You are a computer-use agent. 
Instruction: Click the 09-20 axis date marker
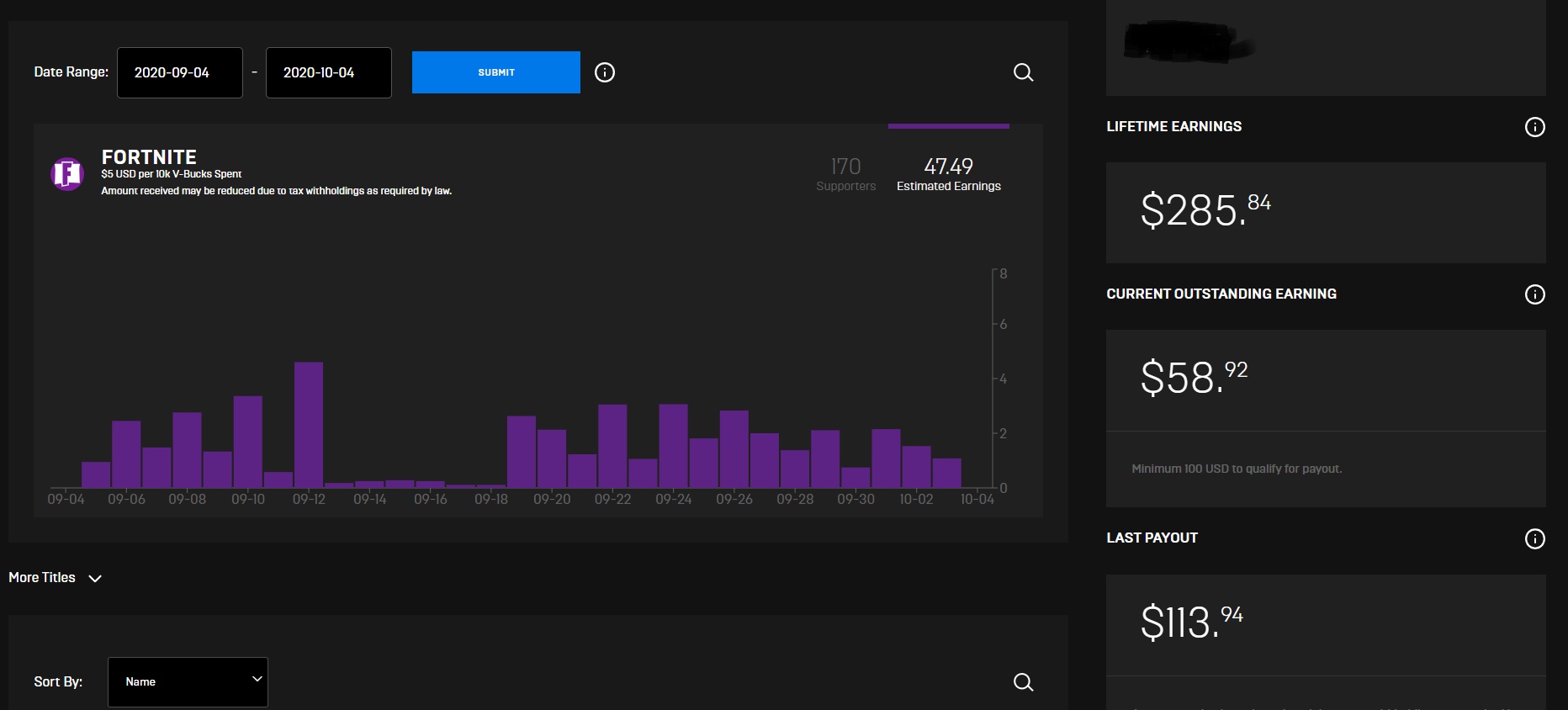552,499
